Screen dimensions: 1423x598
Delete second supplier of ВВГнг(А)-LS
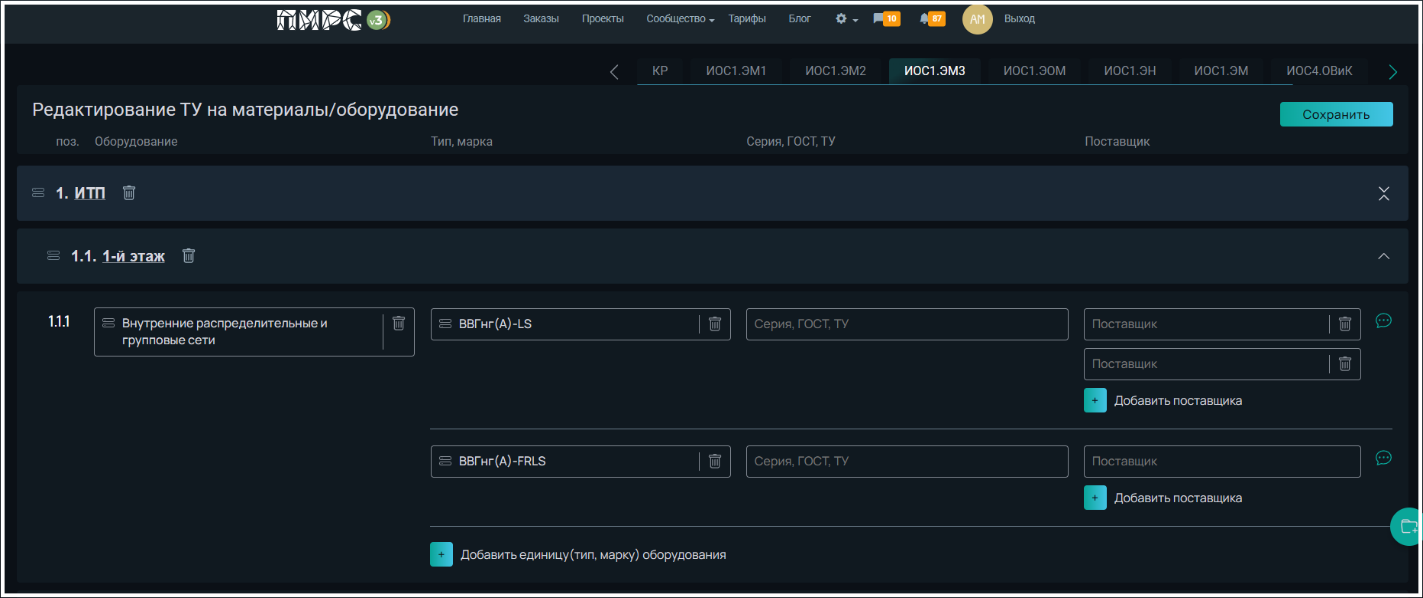click(1345, 364)
